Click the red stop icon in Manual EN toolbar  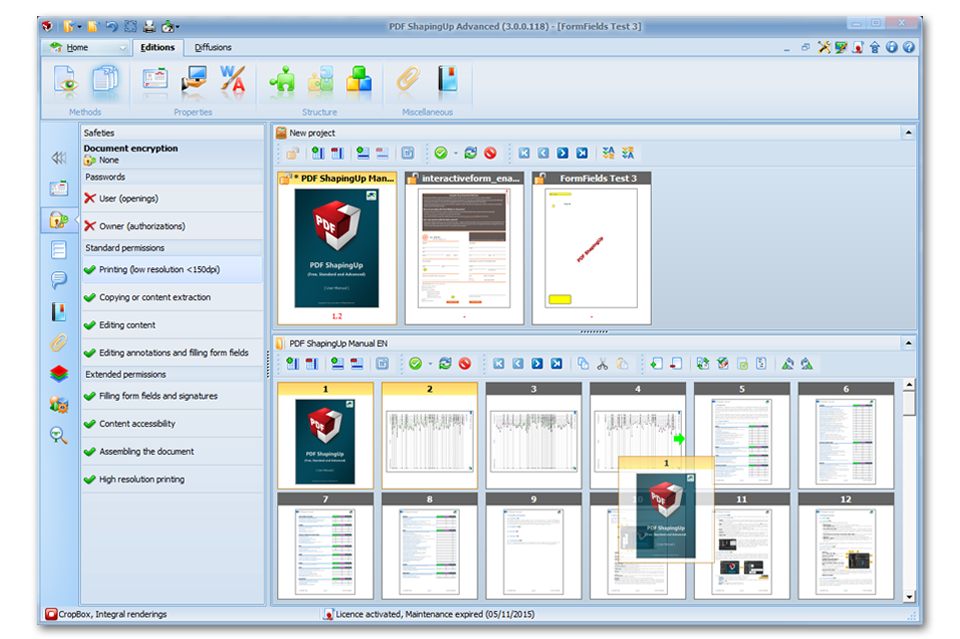(x=465, y=364)
